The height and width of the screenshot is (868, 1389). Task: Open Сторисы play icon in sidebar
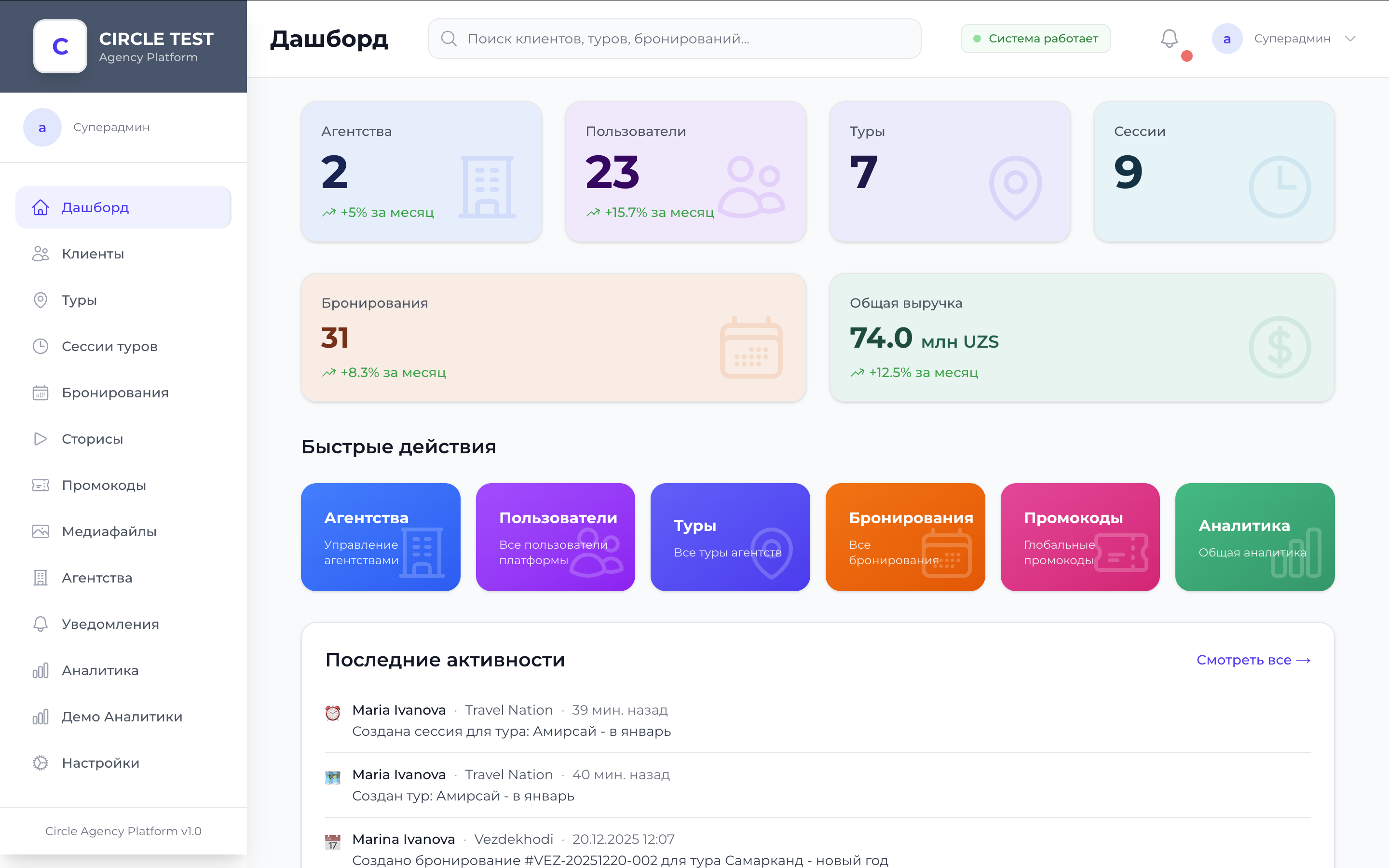click(x=40, y=439)
